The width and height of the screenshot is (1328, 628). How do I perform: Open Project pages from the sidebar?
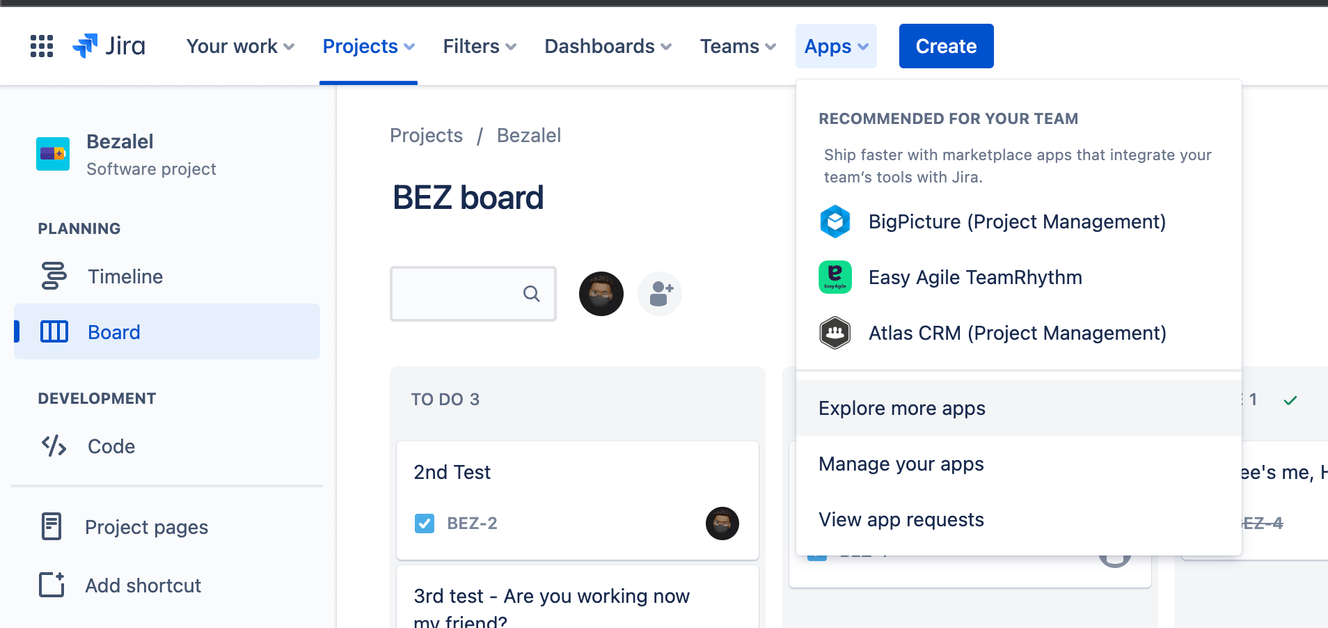144,527
